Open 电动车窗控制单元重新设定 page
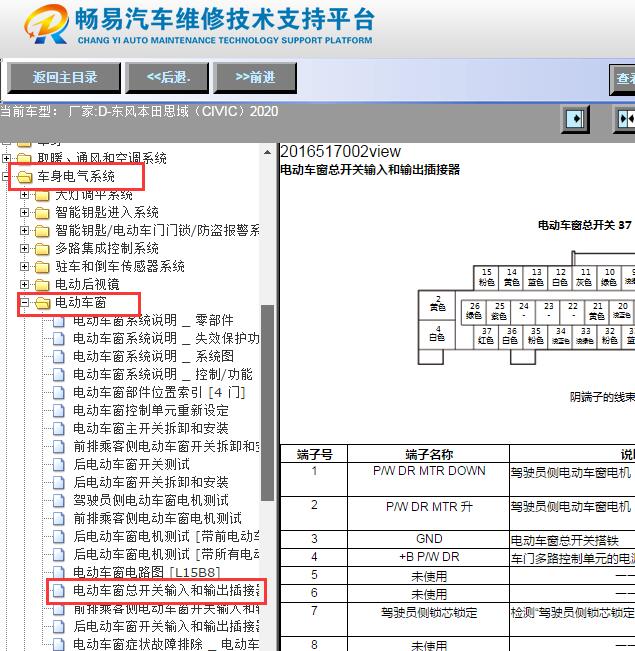This screenshot has height=651, width=635. click(x=151, y=410)
